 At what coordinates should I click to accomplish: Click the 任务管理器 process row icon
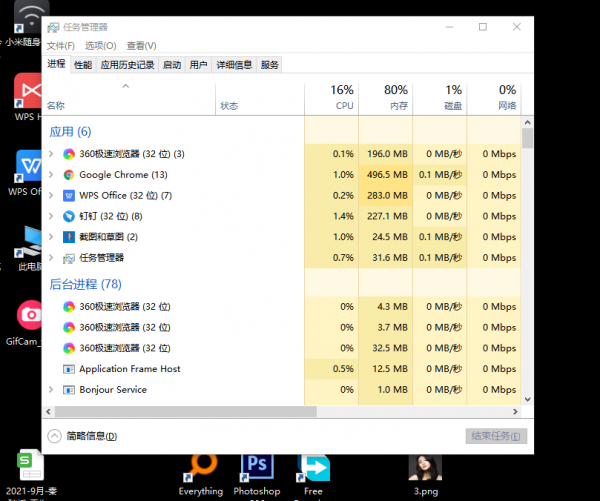pyautogui.click(x=69, y=258)
